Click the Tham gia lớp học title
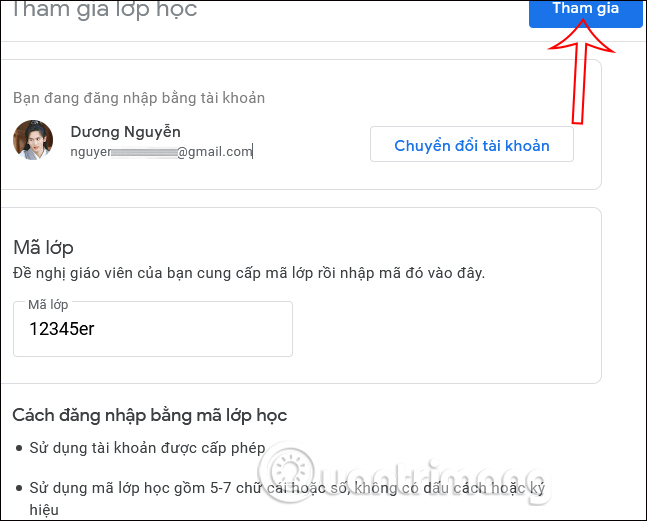 pos(105,9)
